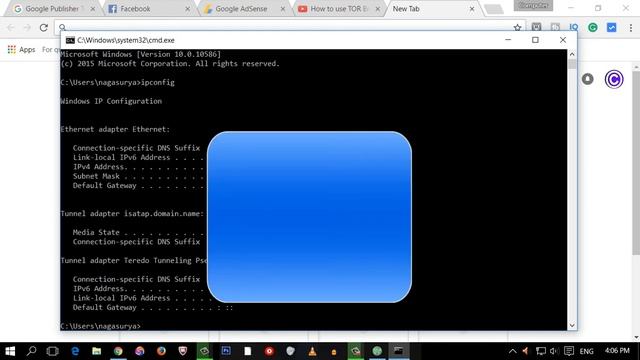Image resolution: width=640 pixels, height=360 pixels.
Task: Change input language ENG
Action: point(587,351)
